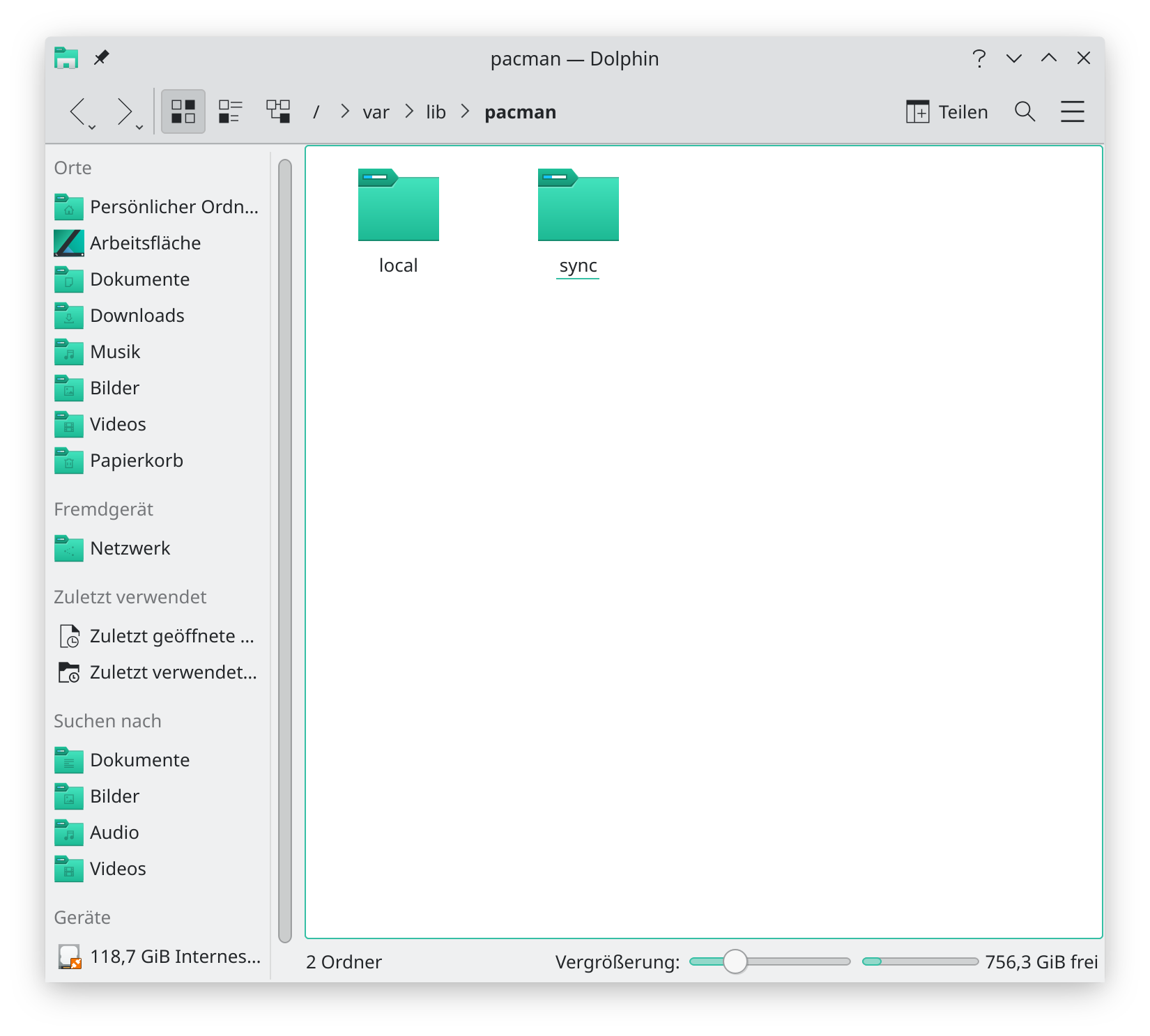Click pacman breadcrumb segment
Screen dimensions: 1150x1036
pos(520,112)
